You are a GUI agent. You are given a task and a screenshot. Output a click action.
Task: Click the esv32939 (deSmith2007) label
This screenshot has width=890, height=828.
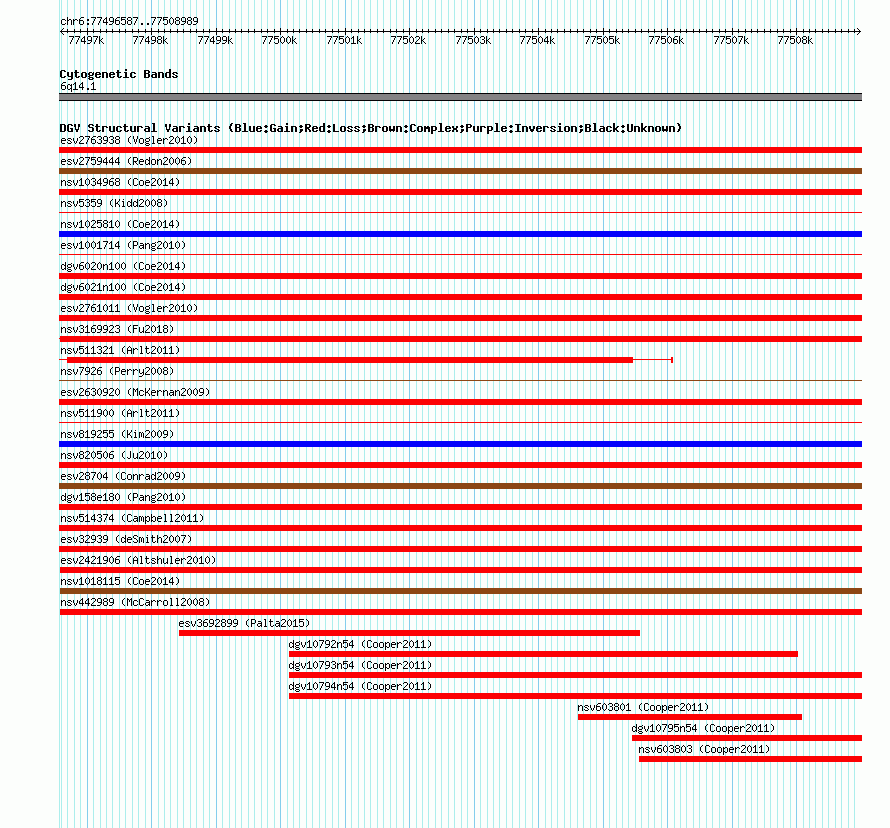[126, 539]
